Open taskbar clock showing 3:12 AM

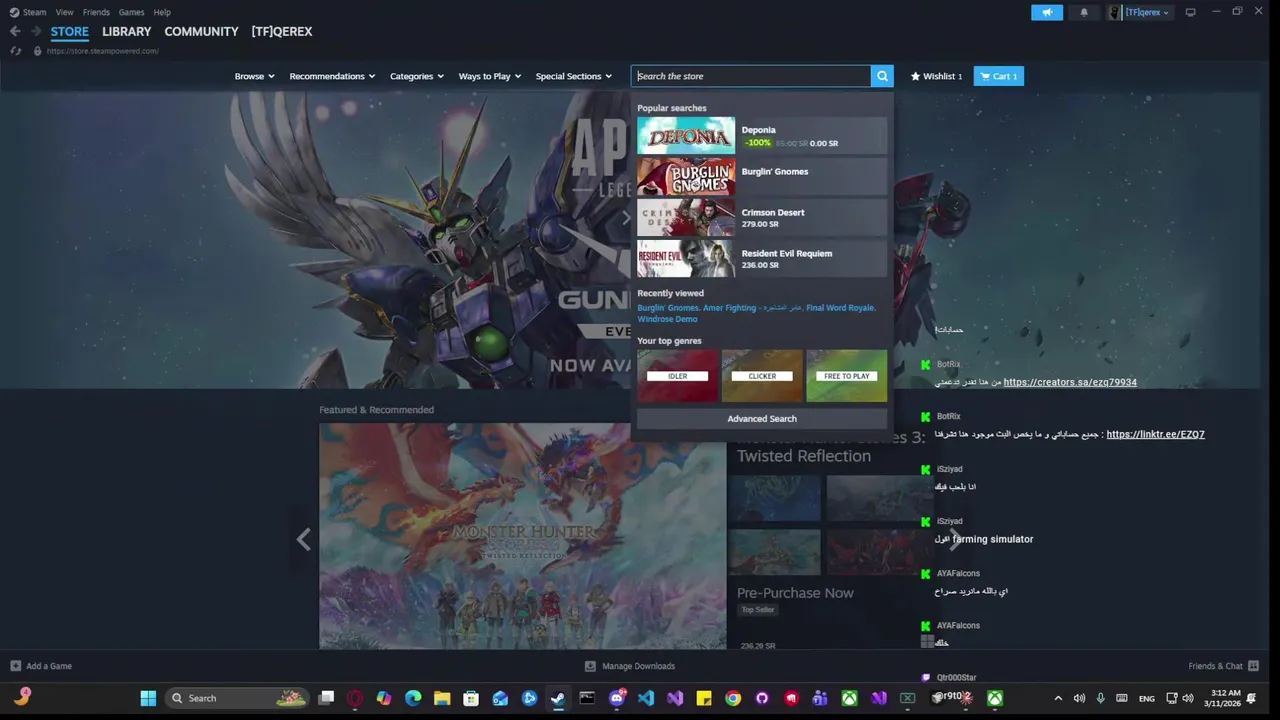[1222, 698]
